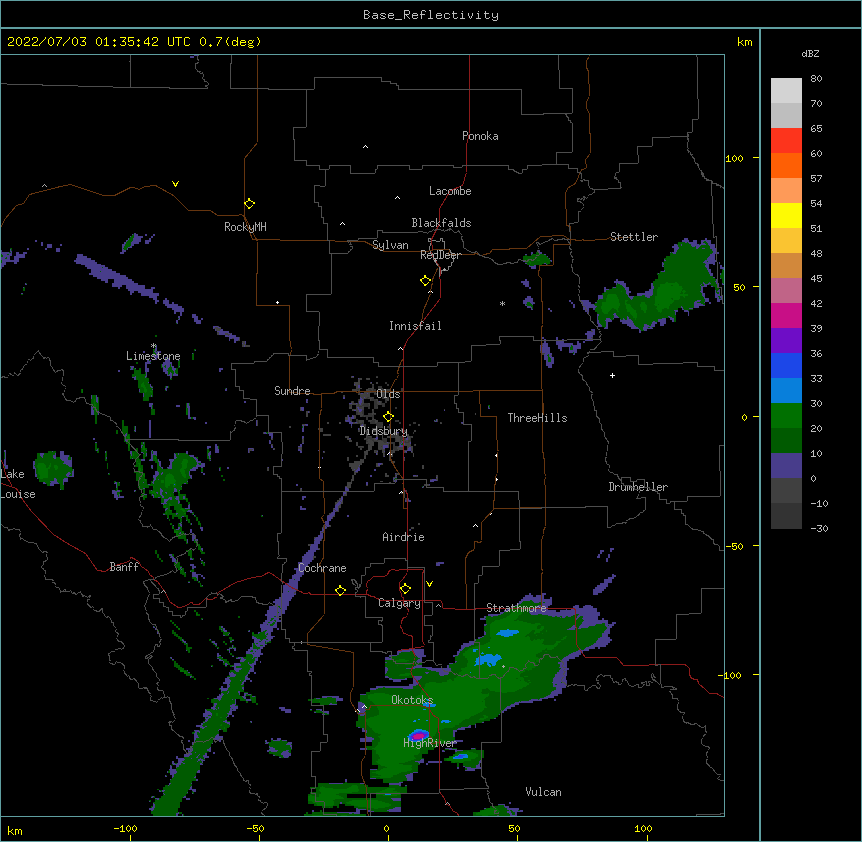Click the magenta storm core near HighRiver
The image size is (862, 842).
419,735
